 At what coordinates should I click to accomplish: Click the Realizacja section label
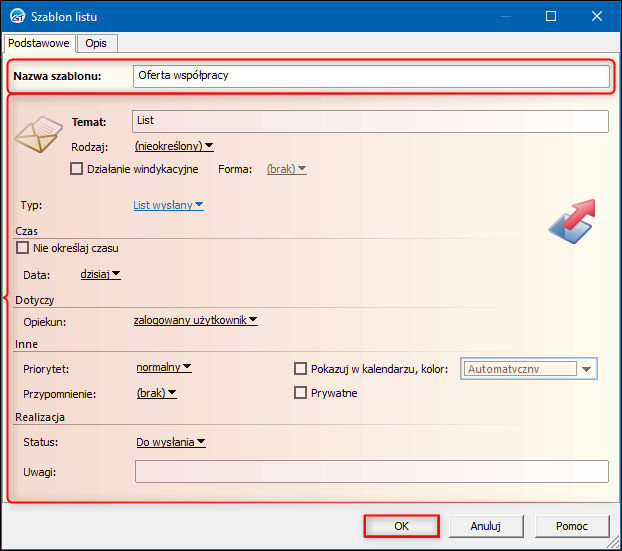click(40, 417)
